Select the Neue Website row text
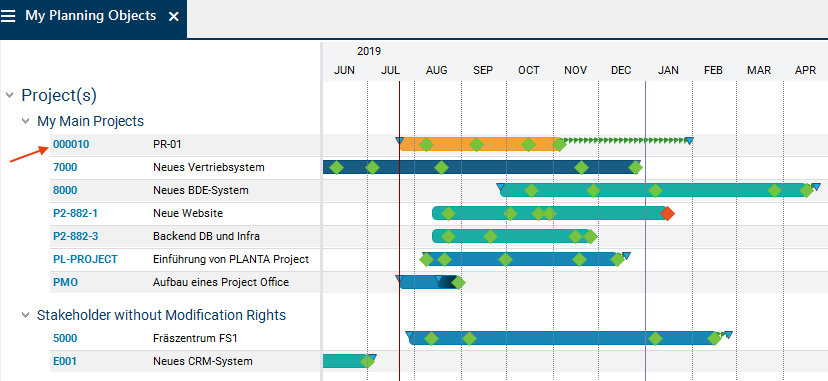This screenshot has height=381, width=828. pyautogui.click(x=188, y=213)
